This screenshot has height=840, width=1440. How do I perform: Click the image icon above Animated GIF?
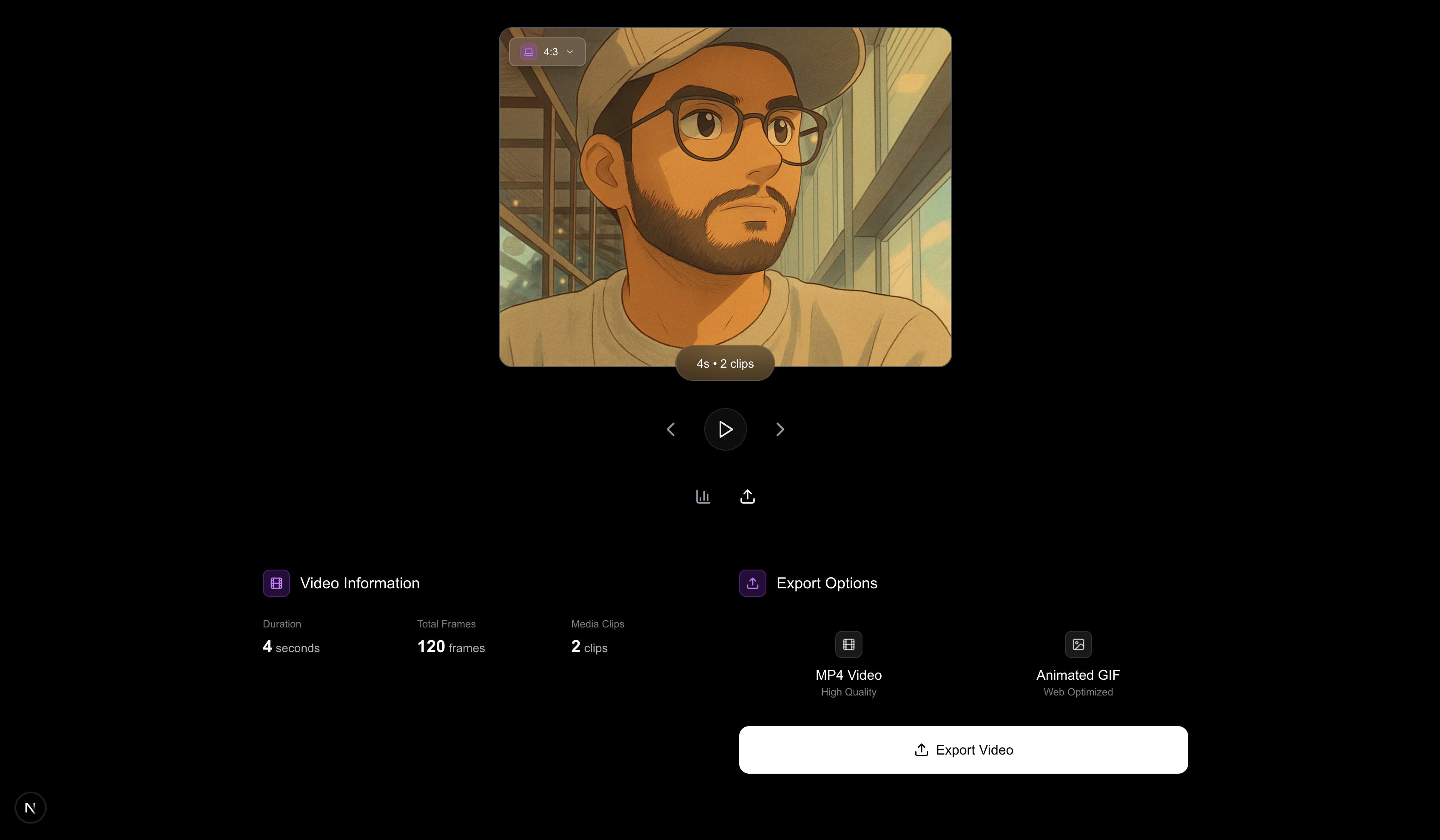point(1078,645)
